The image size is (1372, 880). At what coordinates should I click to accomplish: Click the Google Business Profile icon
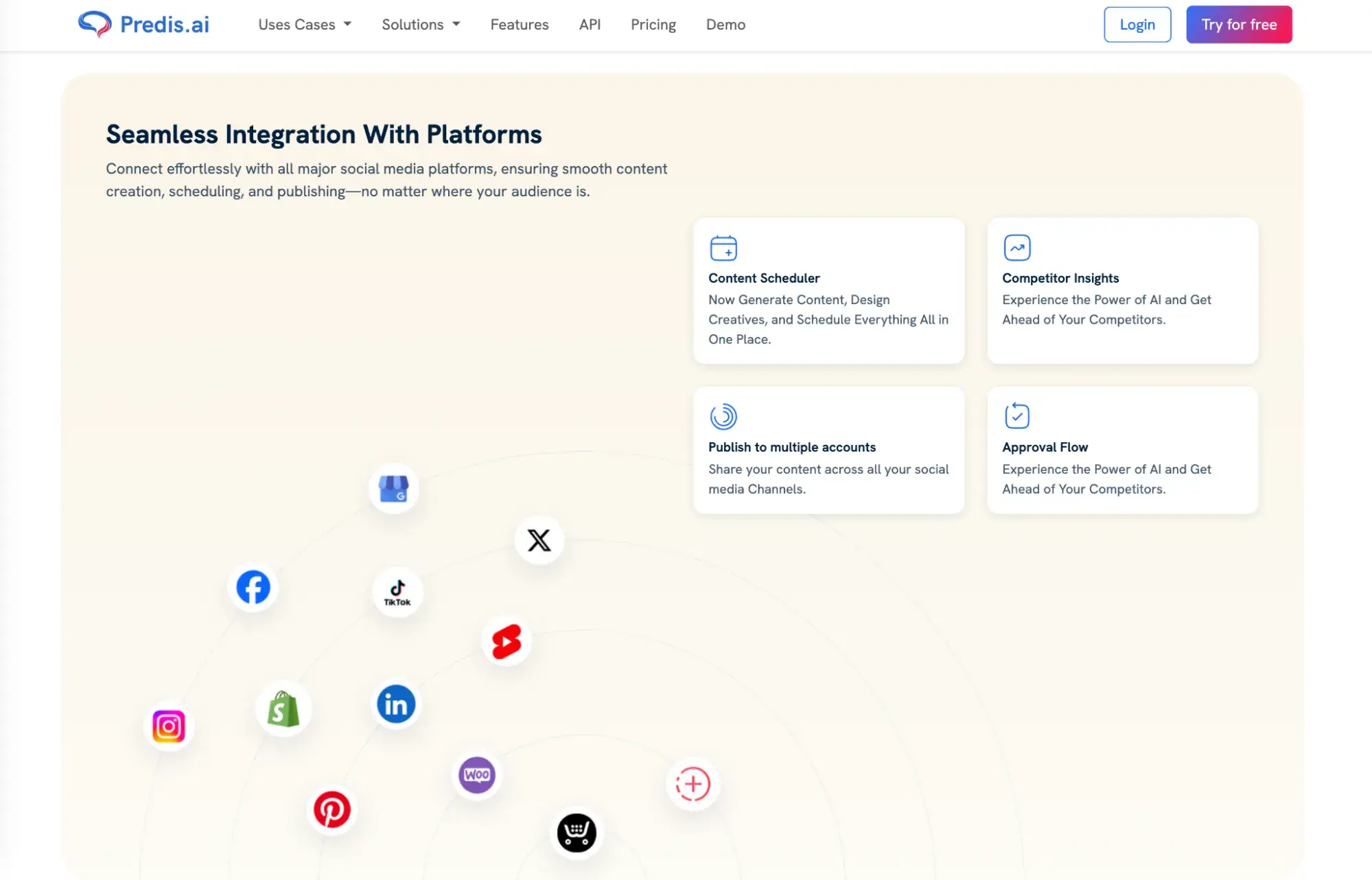(x=394, y=489)
